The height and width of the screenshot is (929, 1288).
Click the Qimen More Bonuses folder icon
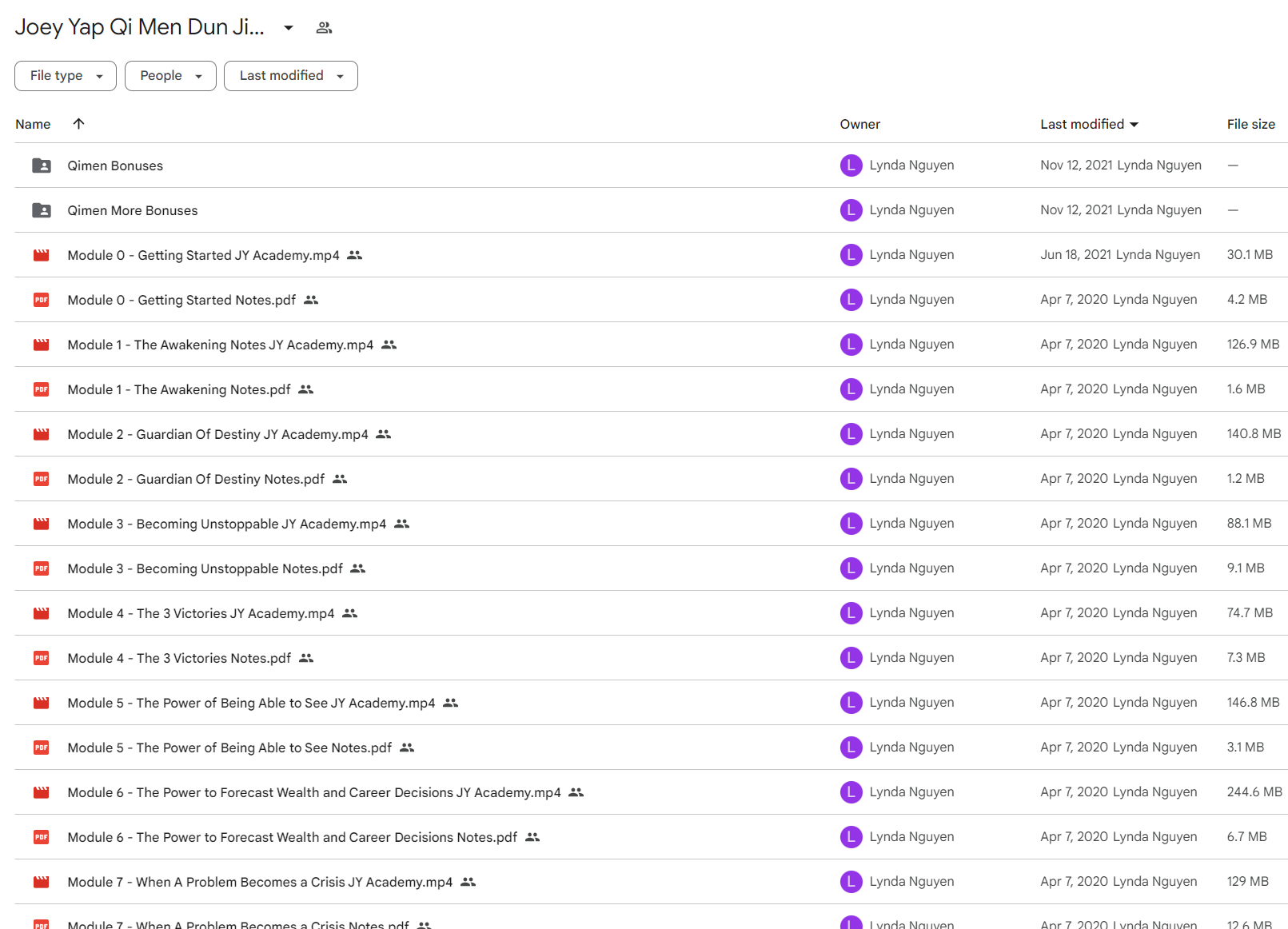(x=42, y=210)
